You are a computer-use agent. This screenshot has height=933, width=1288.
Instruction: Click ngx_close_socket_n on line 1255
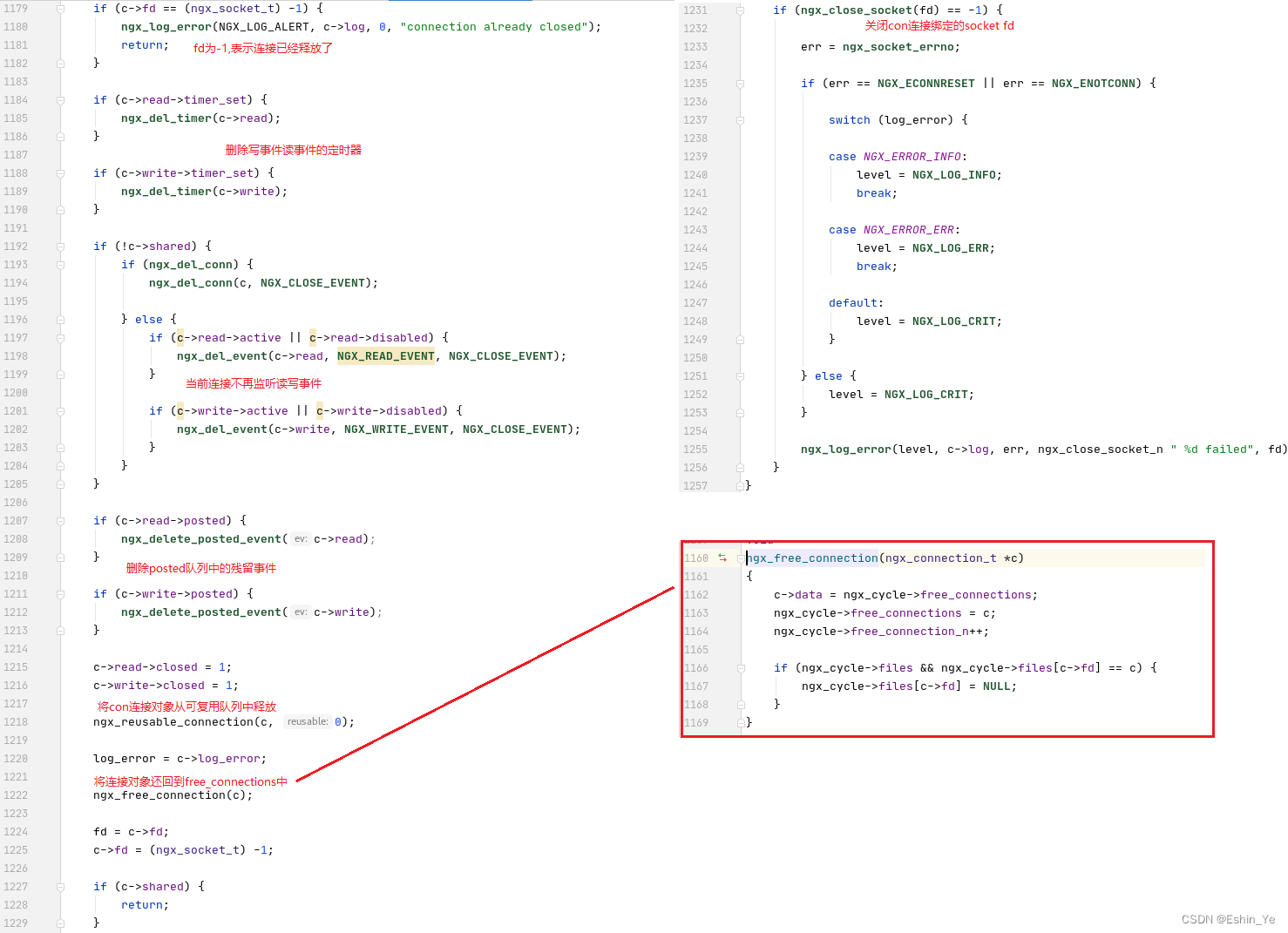(1100, 450)
